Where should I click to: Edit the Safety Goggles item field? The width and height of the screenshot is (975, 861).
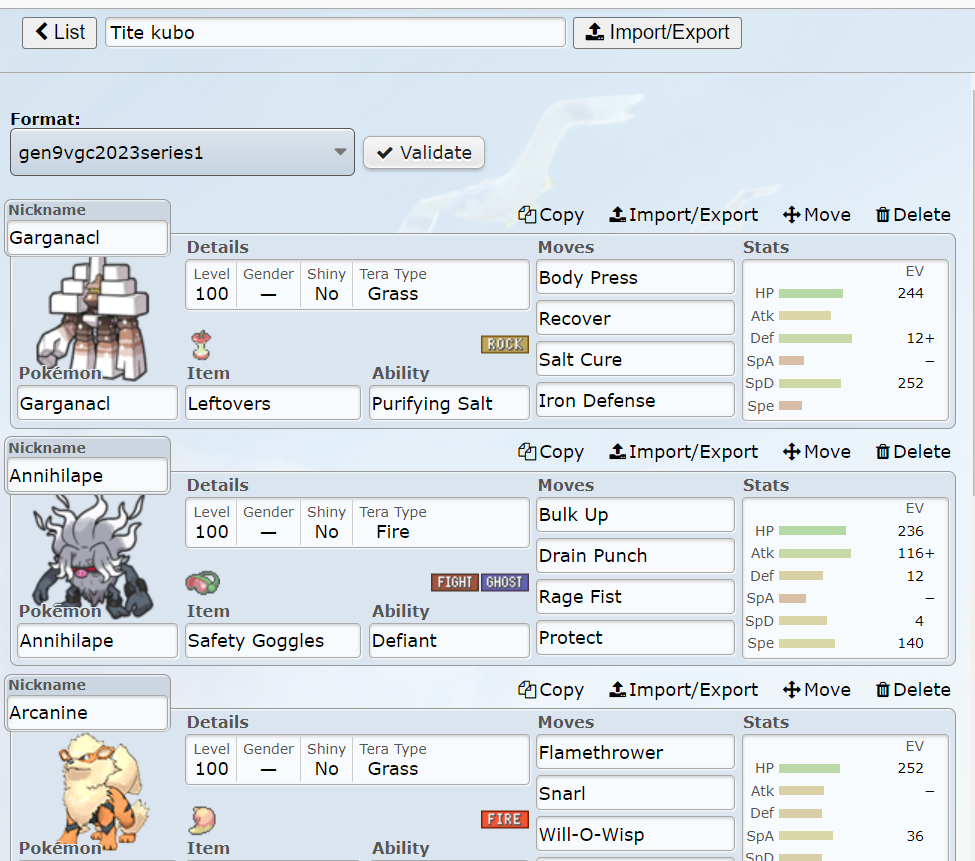point(273,641)
